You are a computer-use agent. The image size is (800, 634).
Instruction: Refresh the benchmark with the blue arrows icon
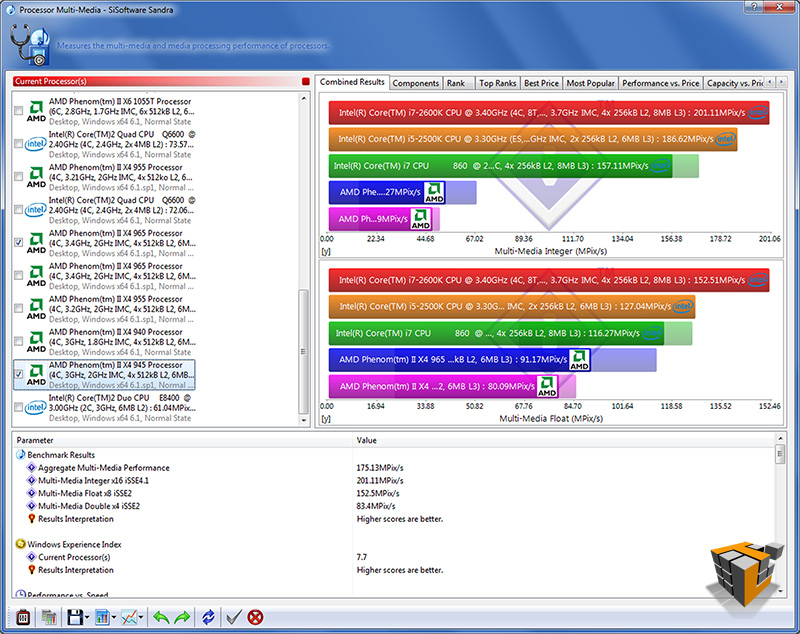point(208,618)
